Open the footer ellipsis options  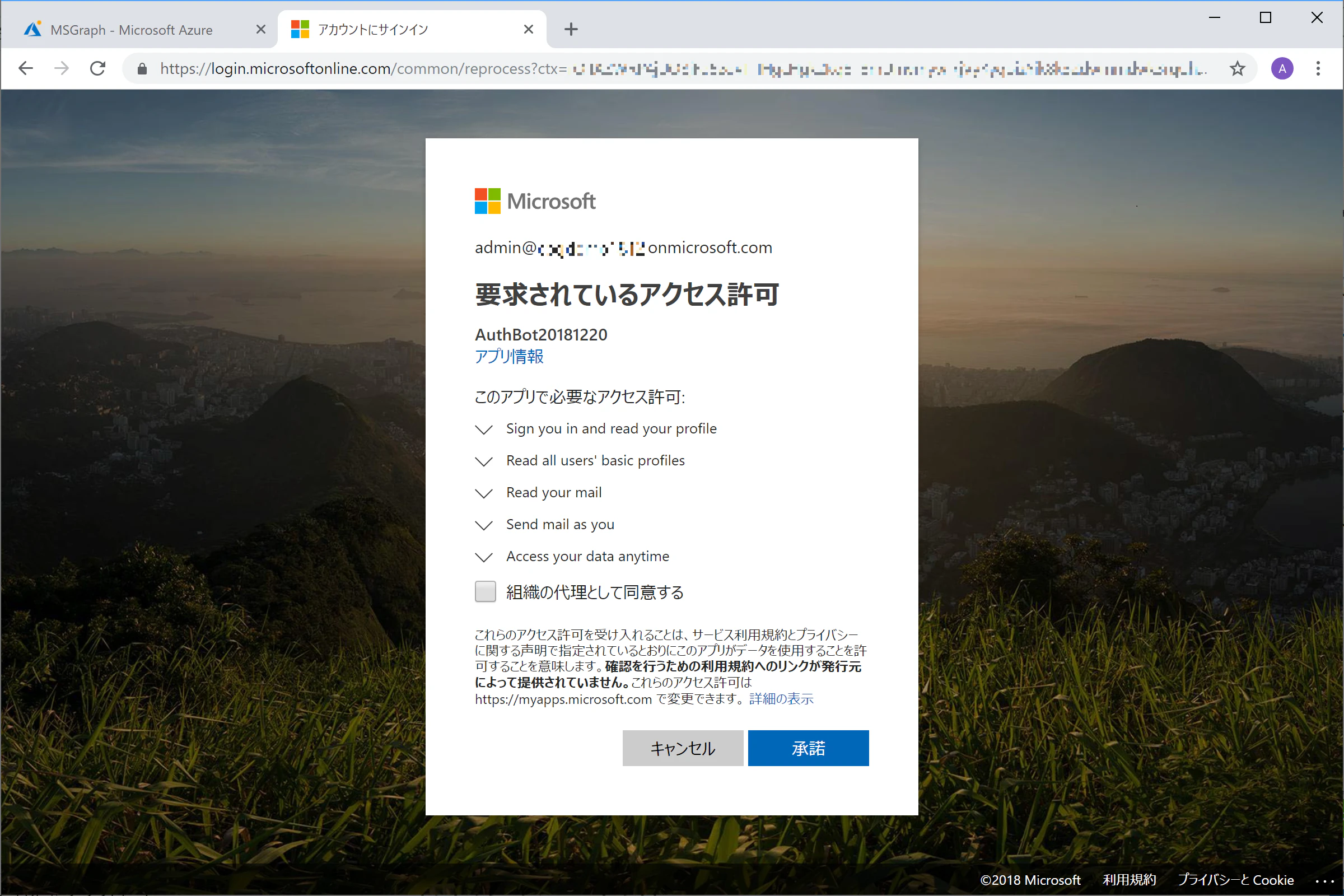1325,880
